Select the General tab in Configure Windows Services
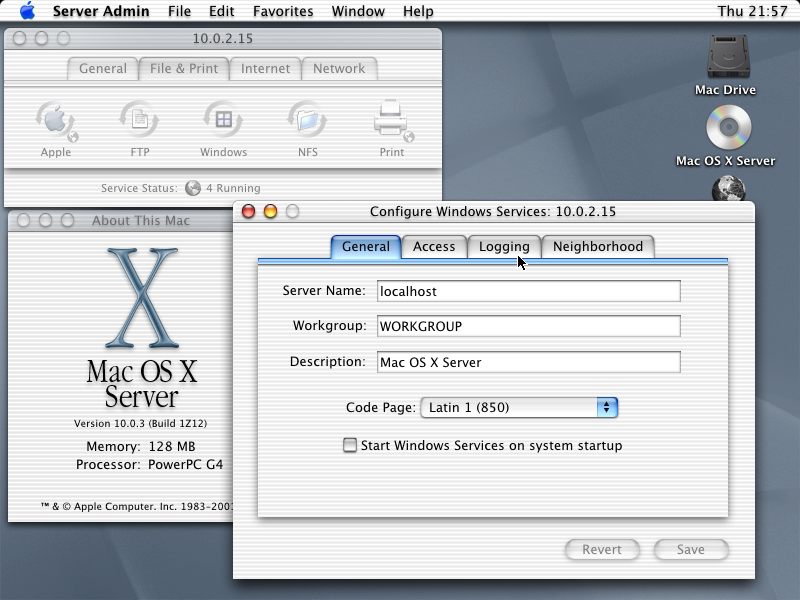800x600 pixels. pos(366,247)
